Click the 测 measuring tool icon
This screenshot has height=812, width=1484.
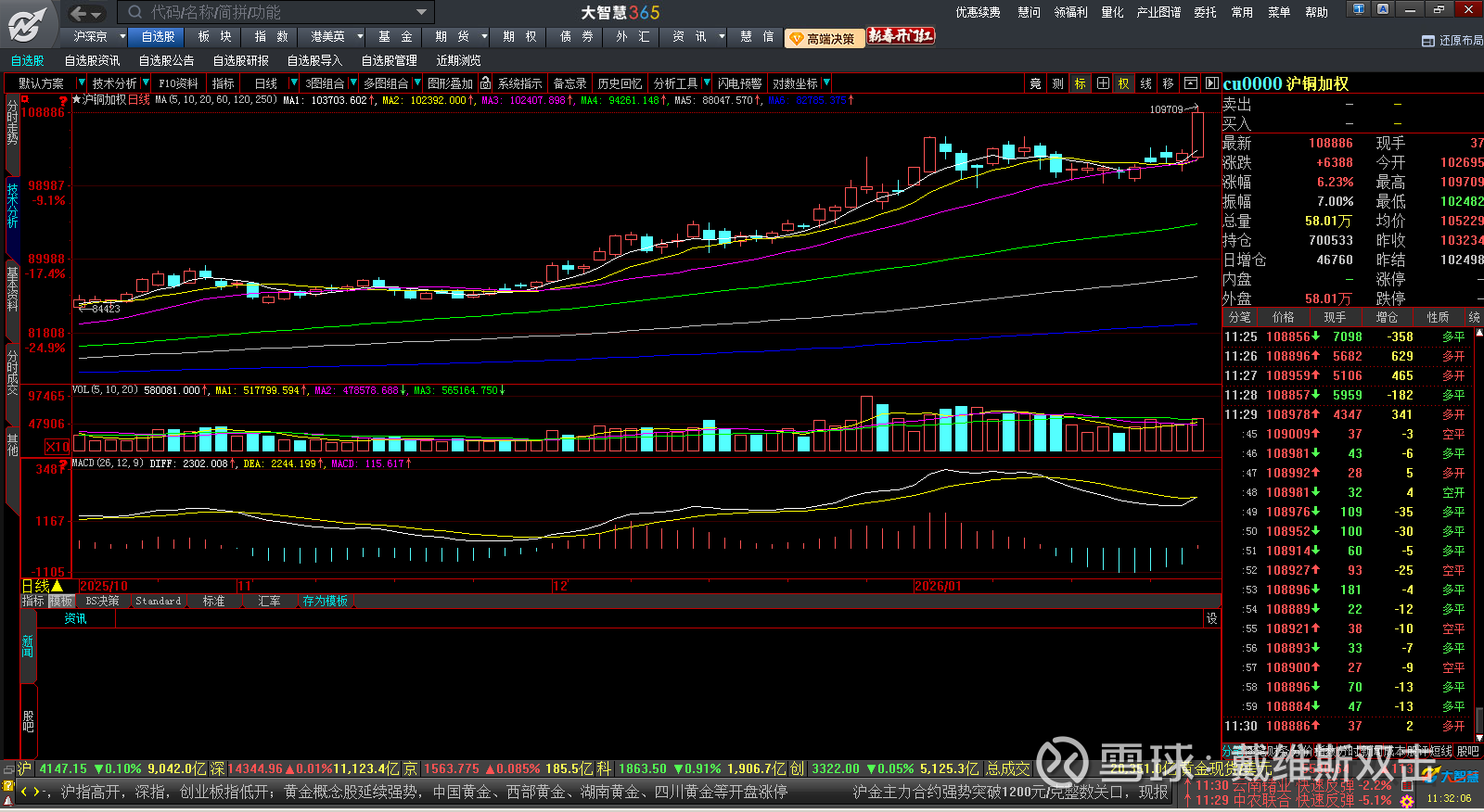[x=1058, y=83]
